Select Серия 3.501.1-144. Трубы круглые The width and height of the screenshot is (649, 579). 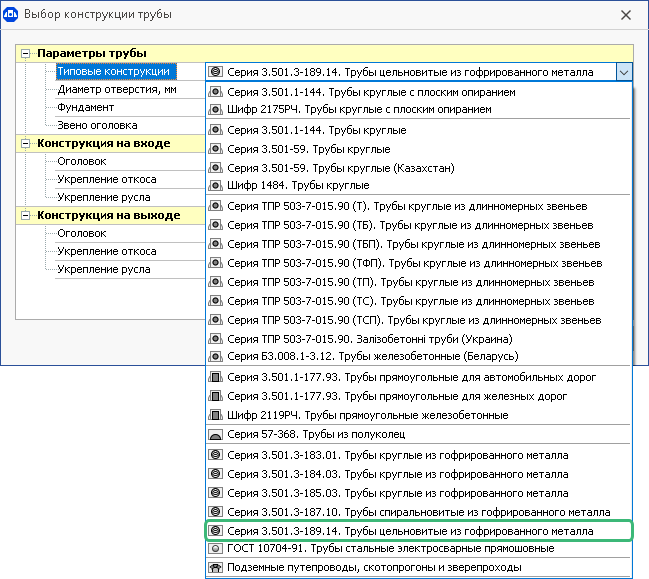point(419,130)
